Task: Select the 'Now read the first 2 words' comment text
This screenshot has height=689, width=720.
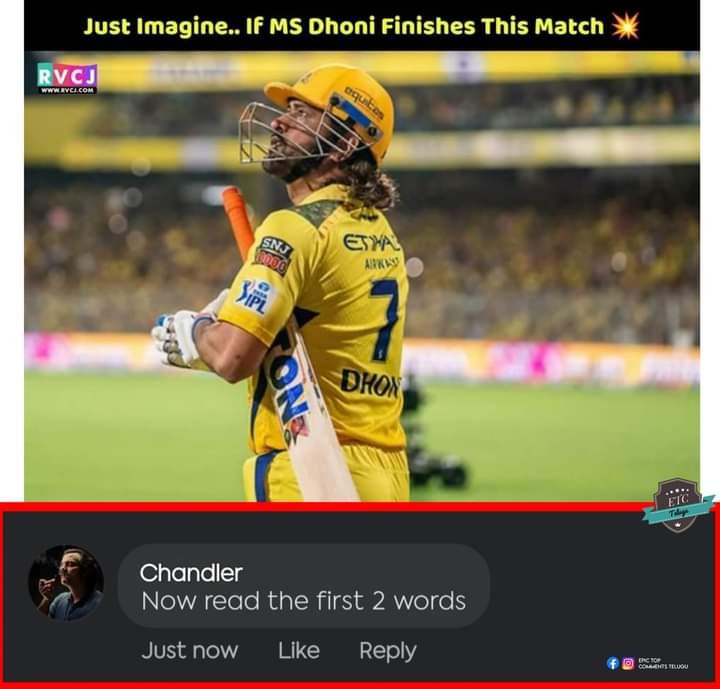Action: pos(304,601)
